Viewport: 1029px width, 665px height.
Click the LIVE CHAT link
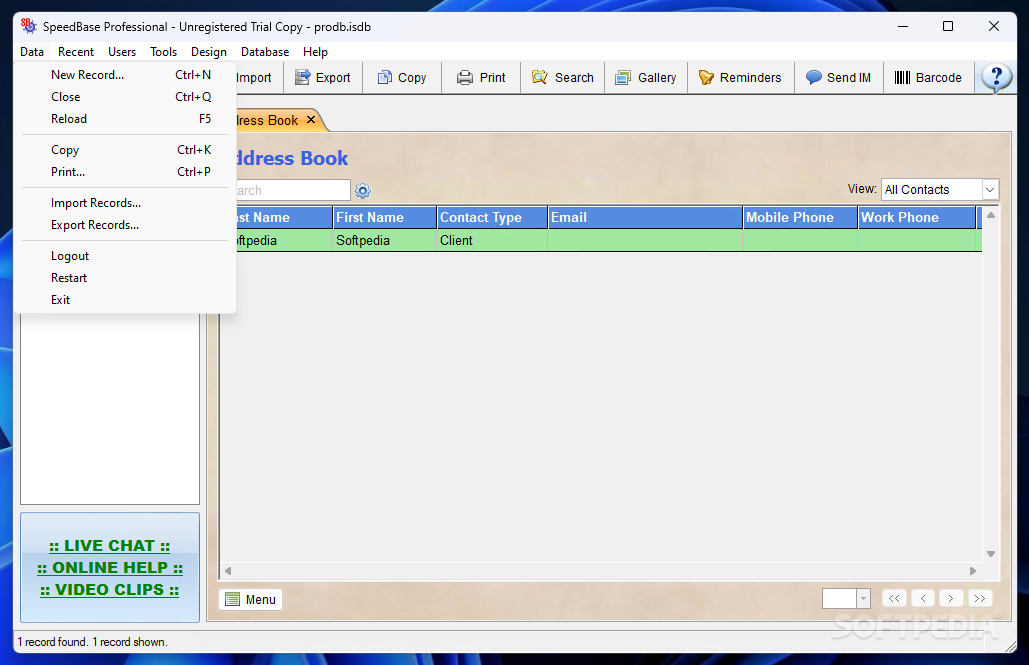(110, 546)
